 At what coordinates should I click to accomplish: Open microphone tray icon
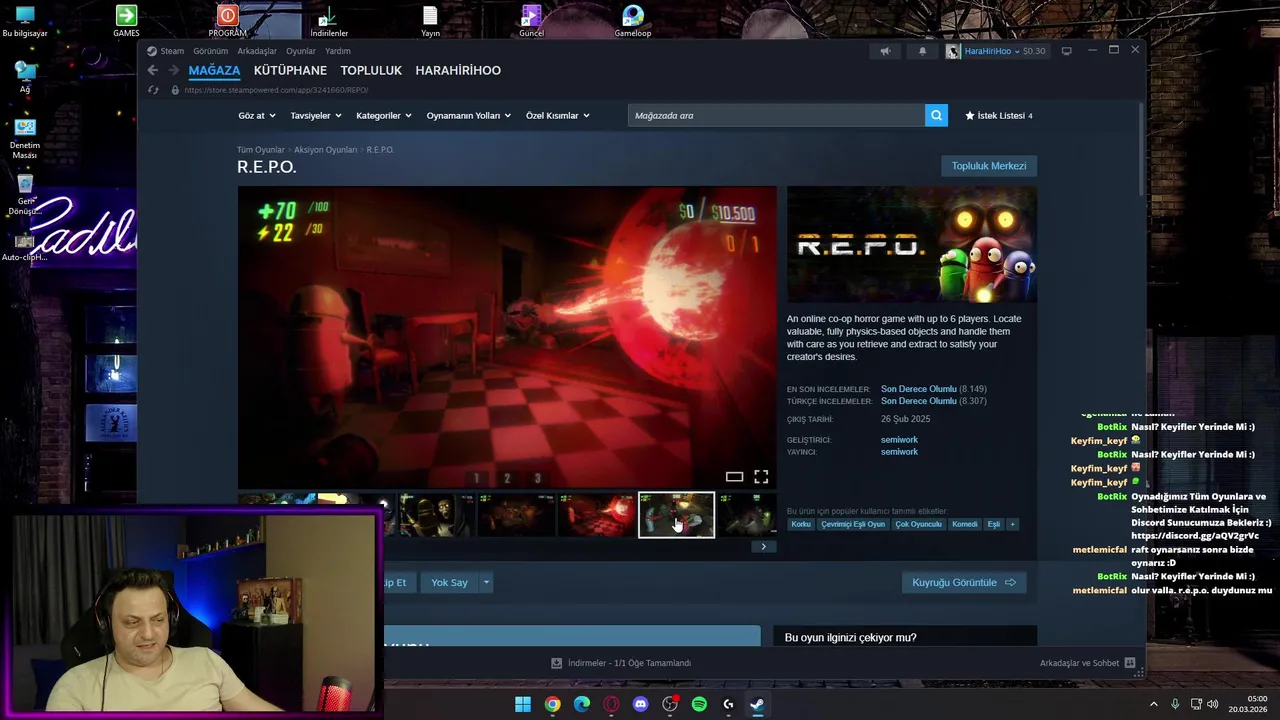[x=1175, y=704]
